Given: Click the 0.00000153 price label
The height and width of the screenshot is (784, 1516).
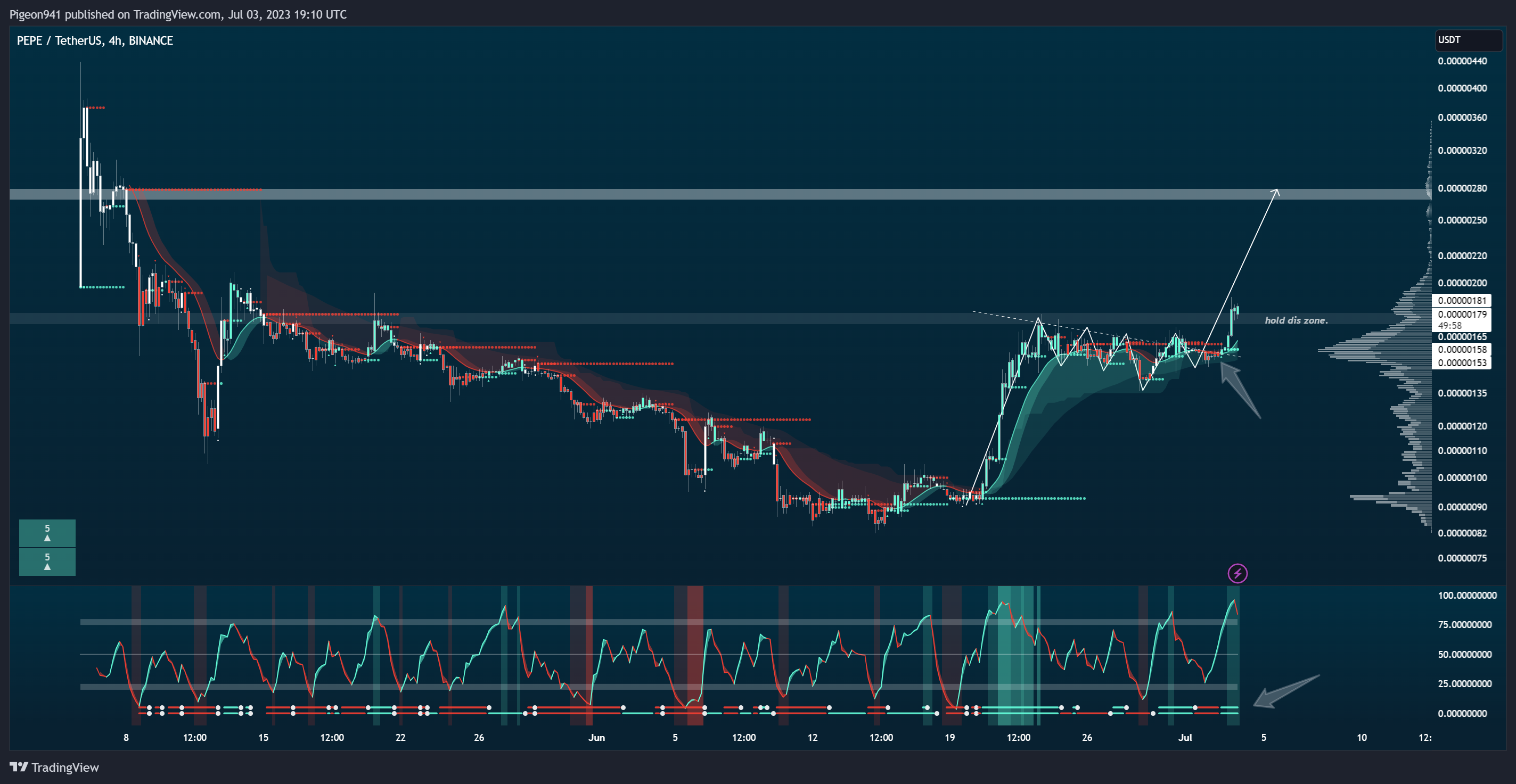Looking at the screenshot, I should click(x=1461, y=363).
